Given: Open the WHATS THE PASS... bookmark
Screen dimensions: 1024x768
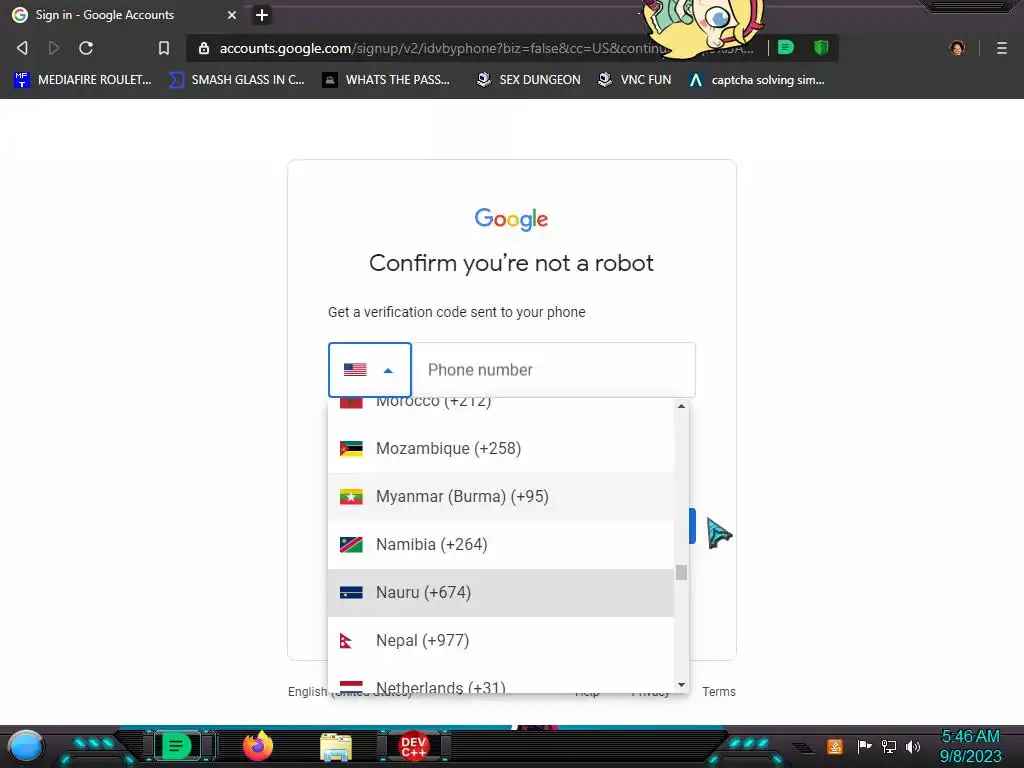Looking at the screenshot, I should (386, 80).
